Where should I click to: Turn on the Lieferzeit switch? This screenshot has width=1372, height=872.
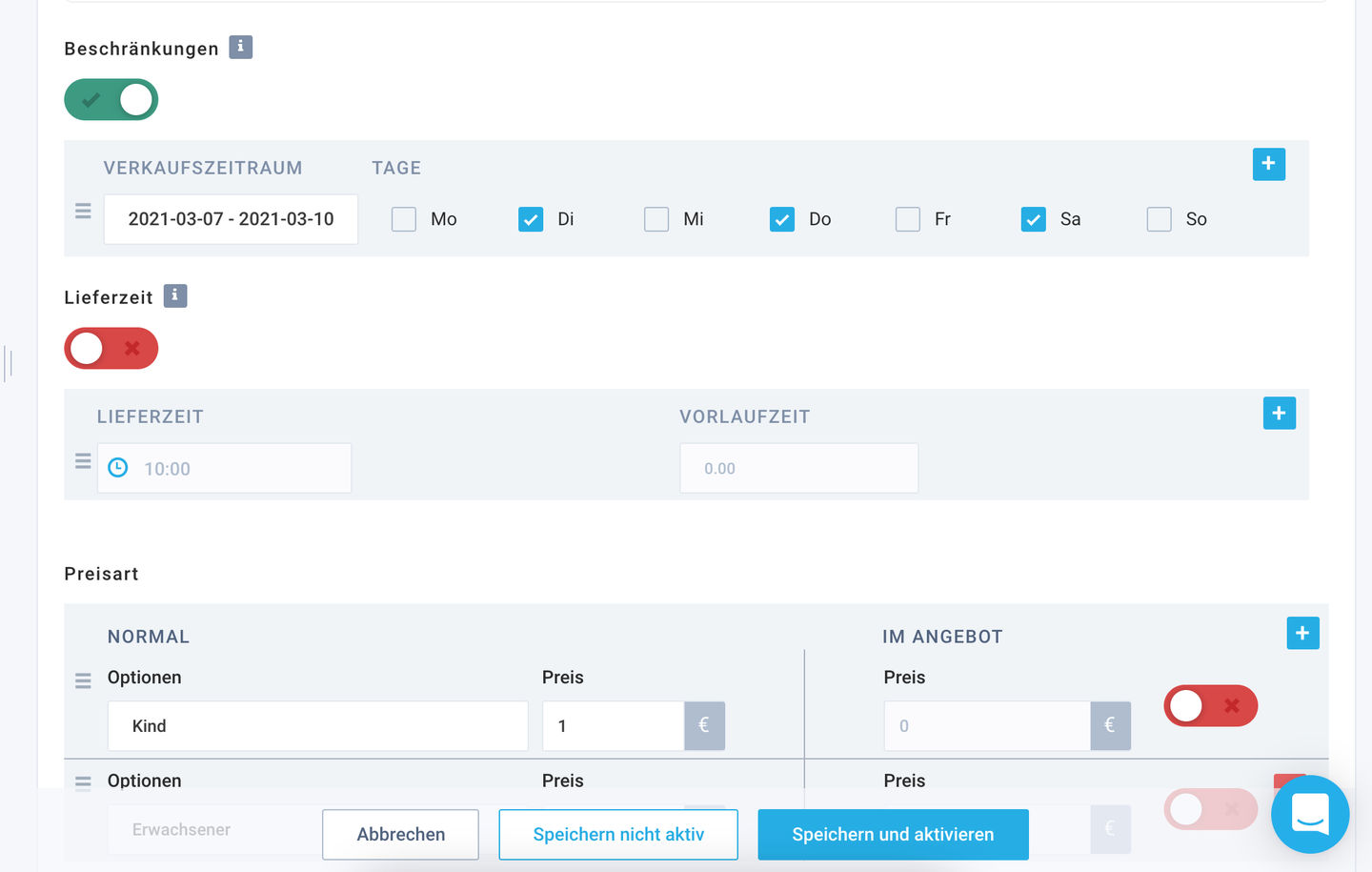click(111, 348)
